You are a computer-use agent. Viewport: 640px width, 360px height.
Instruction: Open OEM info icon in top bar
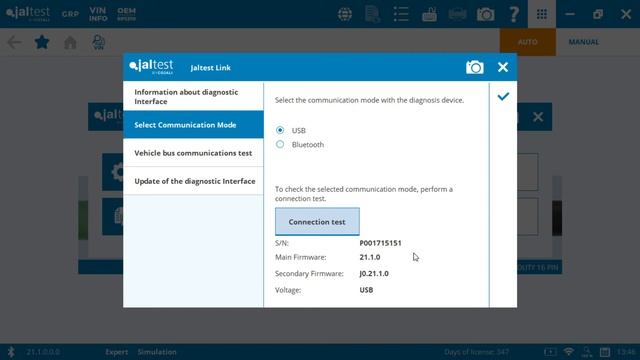click(x=126, y=14)
